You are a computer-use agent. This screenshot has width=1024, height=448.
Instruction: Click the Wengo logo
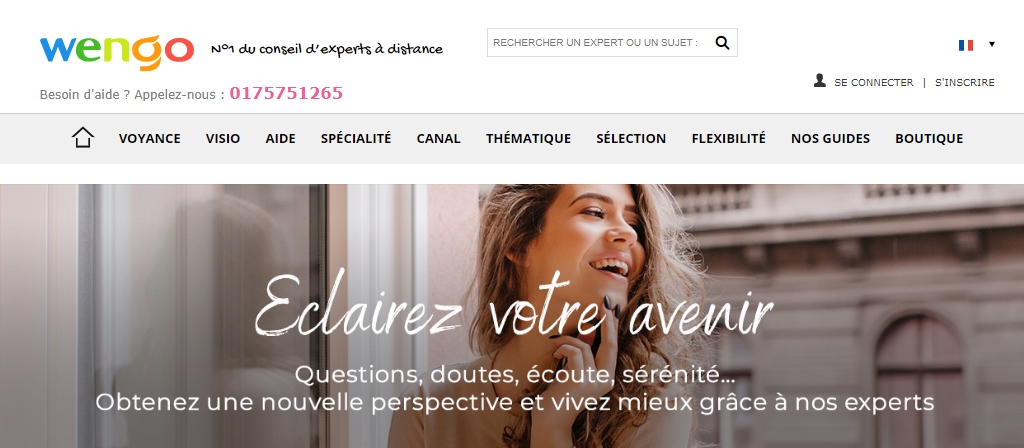117,52
